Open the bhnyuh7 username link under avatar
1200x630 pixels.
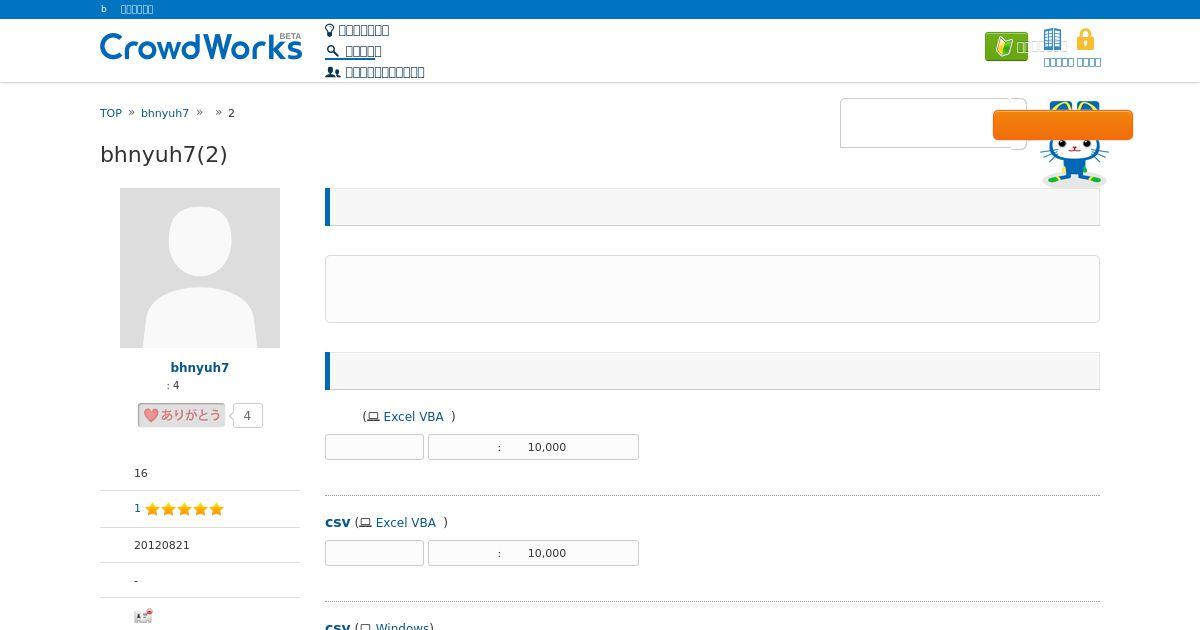(200, 368)
